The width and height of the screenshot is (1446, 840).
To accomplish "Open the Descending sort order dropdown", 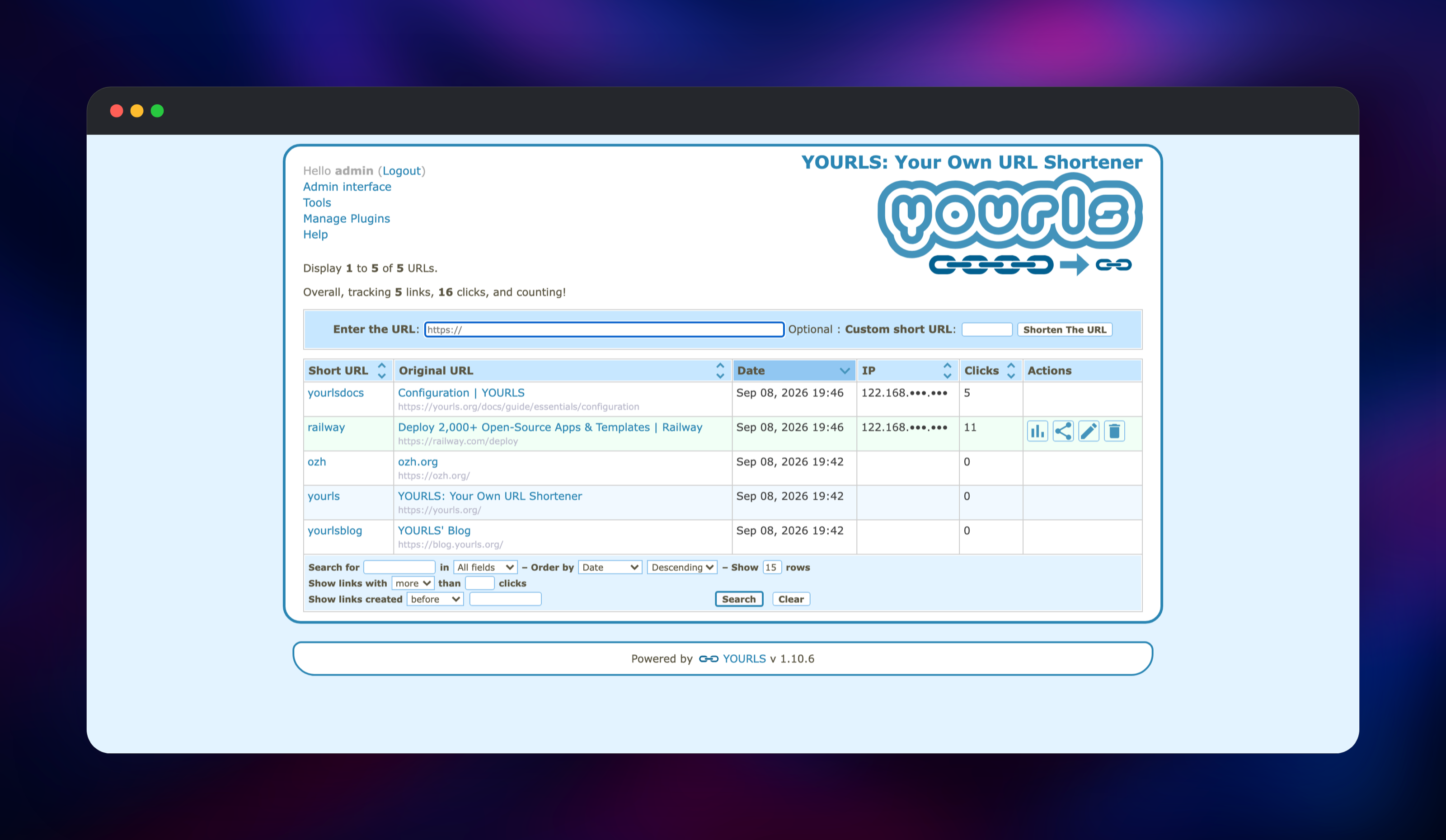I will (x=682, y=567).
